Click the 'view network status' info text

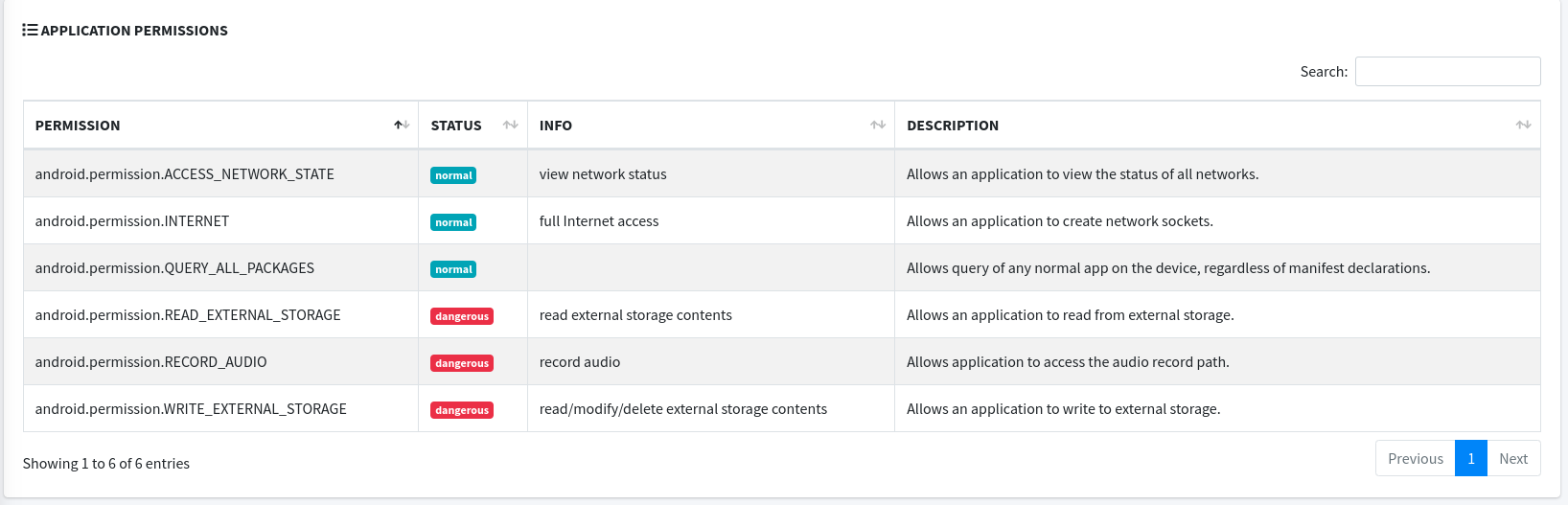pos(603,174)
